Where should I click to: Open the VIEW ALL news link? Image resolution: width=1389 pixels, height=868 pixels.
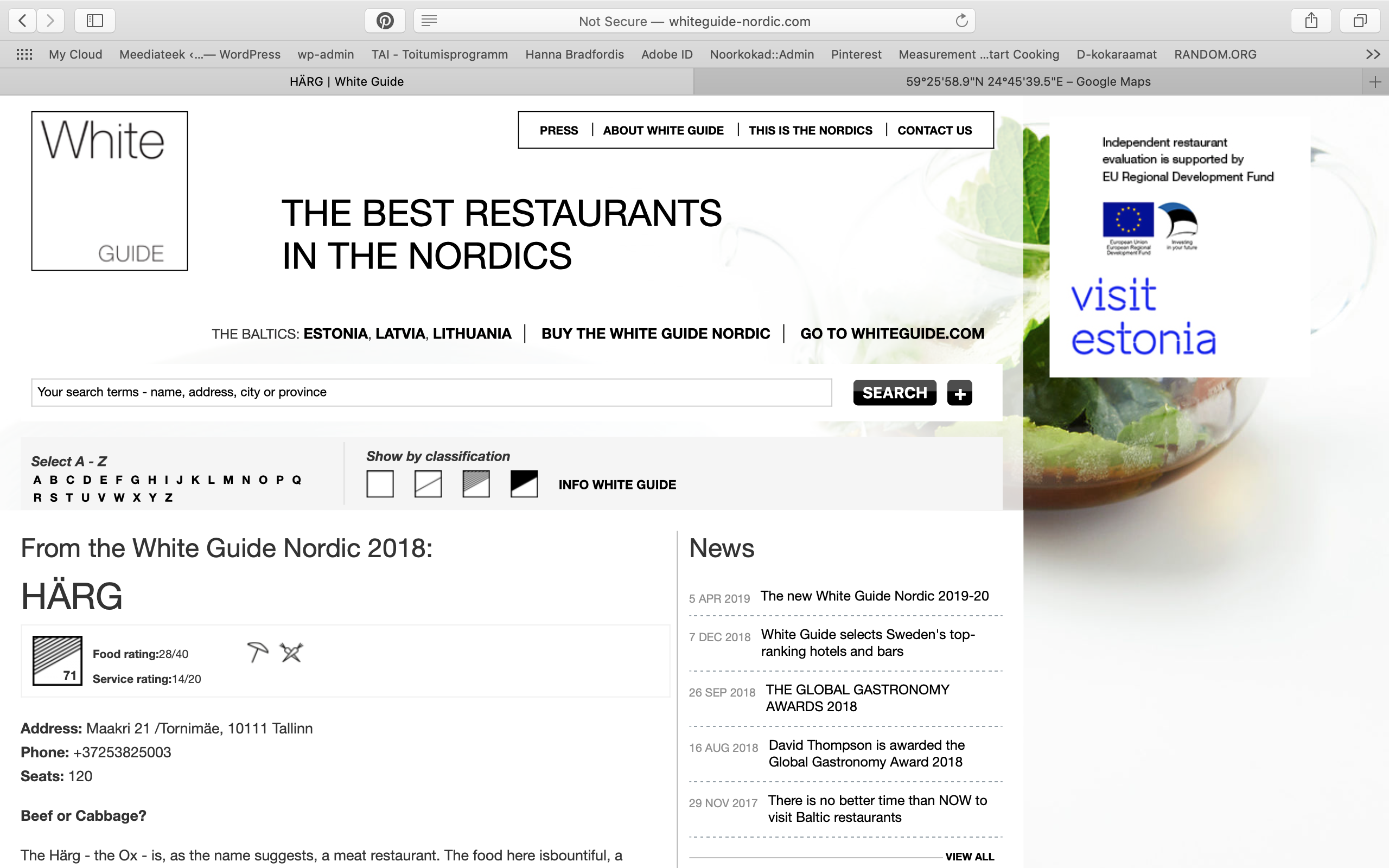coord(970,857)
